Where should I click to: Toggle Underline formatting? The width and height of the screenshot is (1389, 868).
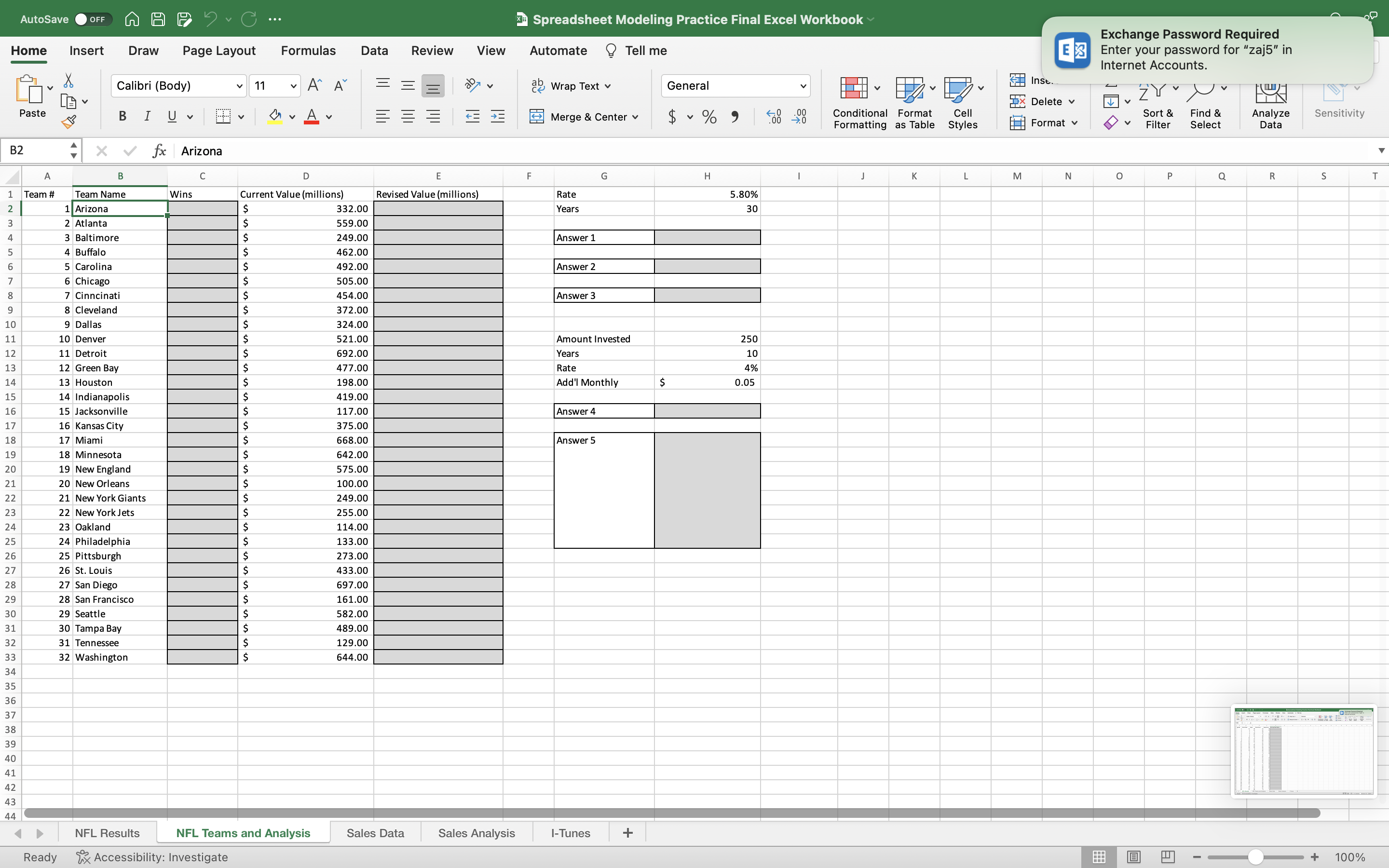click(x=172, y=117)
